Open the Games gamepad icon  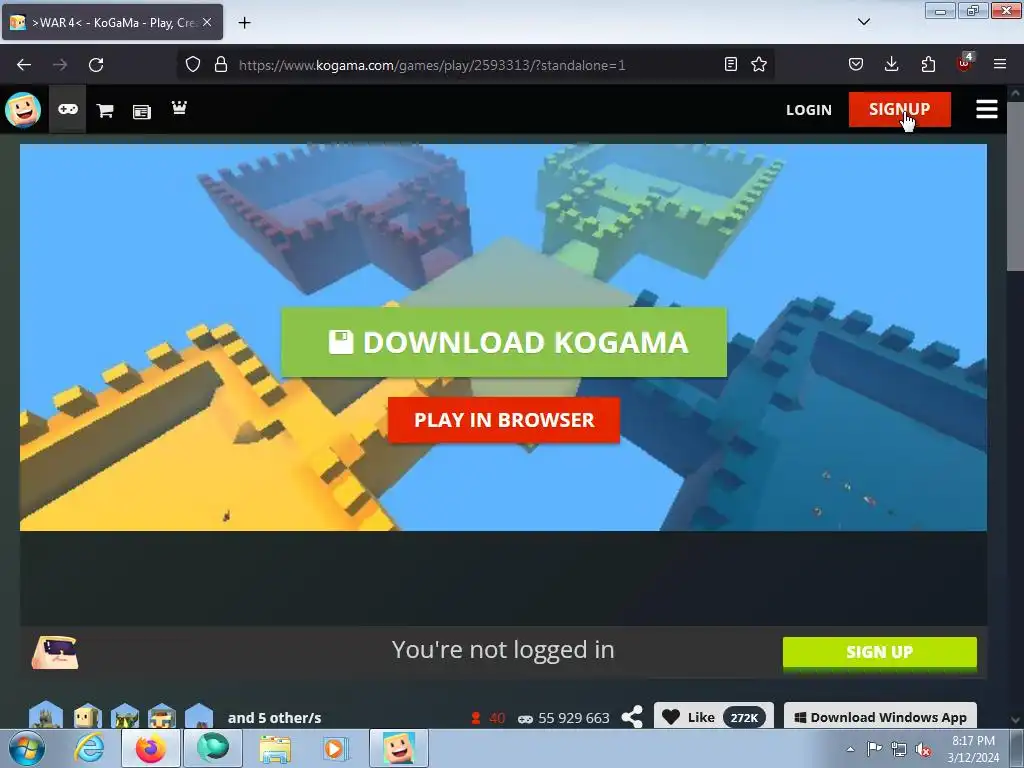pos(68,109)
